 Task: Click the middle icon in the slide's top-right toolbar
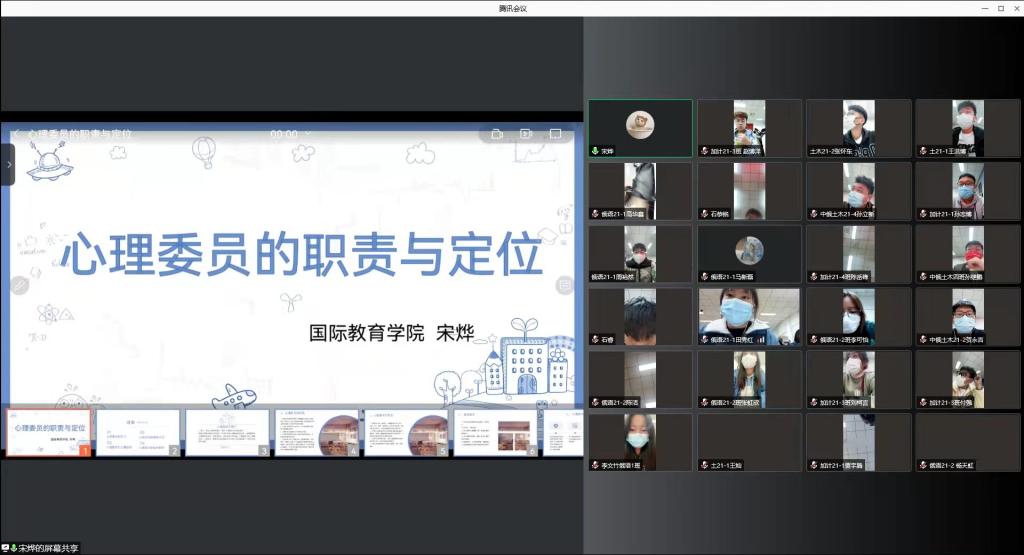click(x=526, y=134)
